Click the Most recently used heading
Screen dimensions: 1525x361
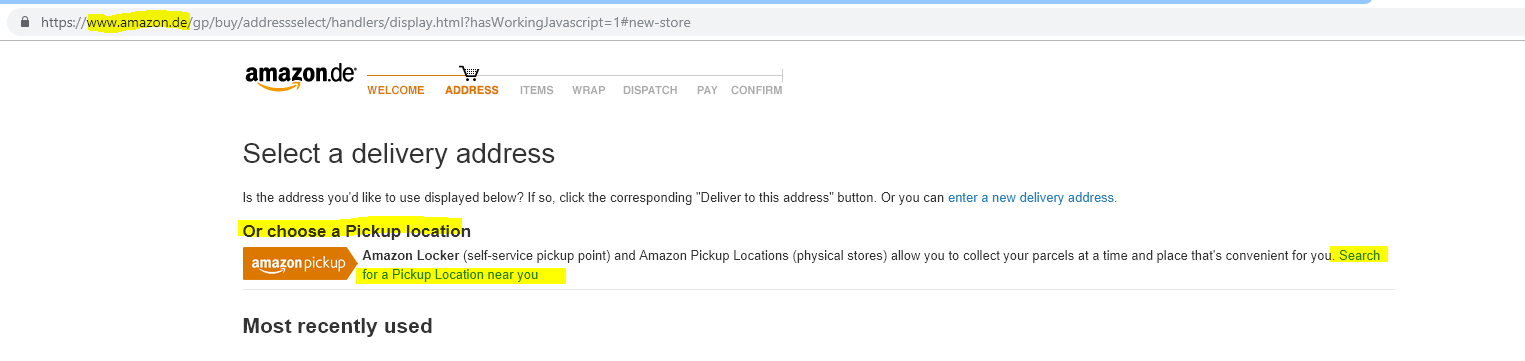[338, 326]
